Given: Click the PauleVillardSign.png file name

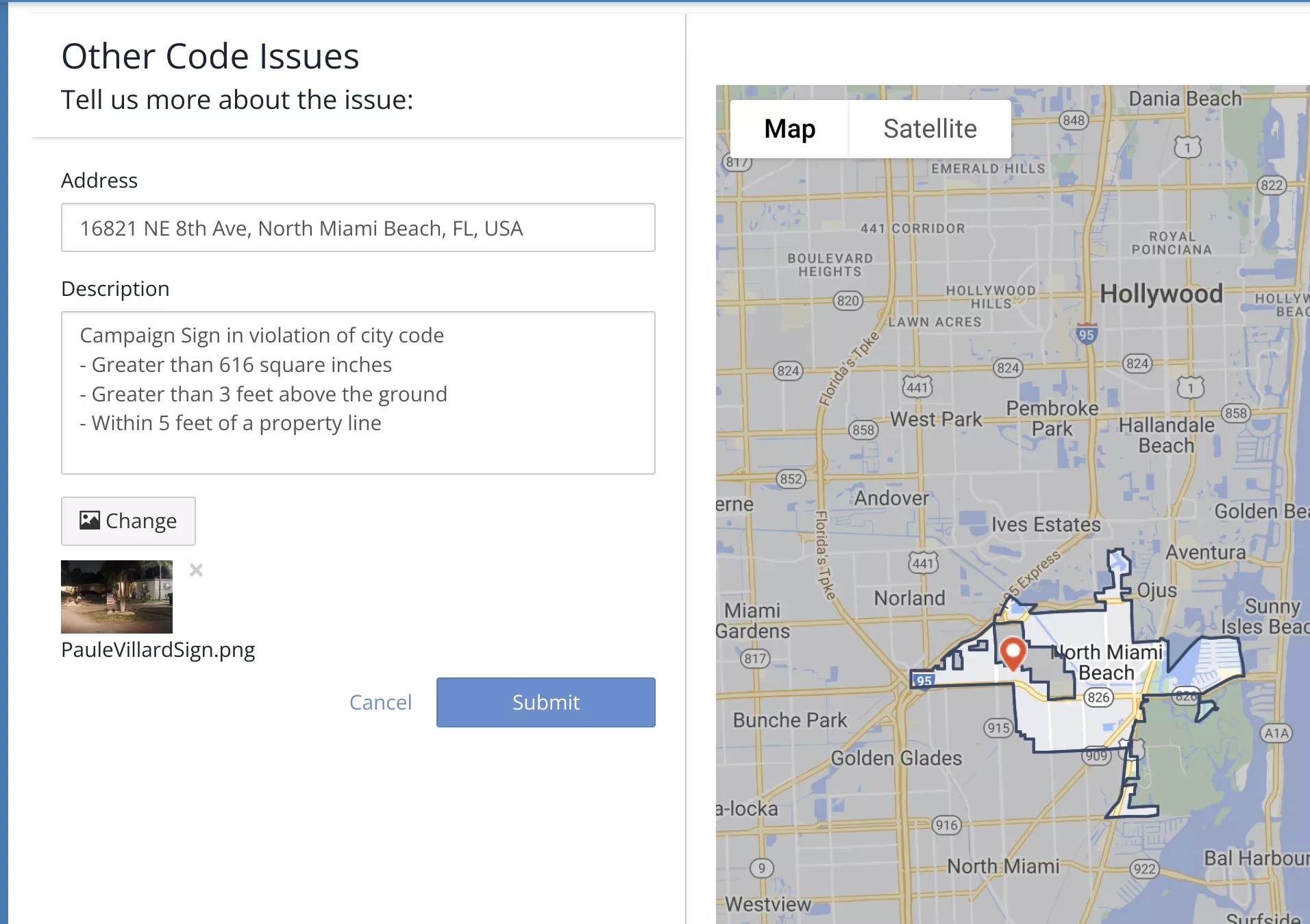Looking at the screenshot, I should [158, 649].
